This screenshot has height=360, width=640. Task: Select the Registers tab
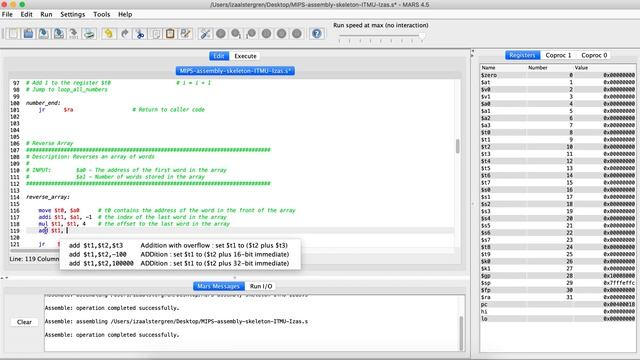coord(522,55)
